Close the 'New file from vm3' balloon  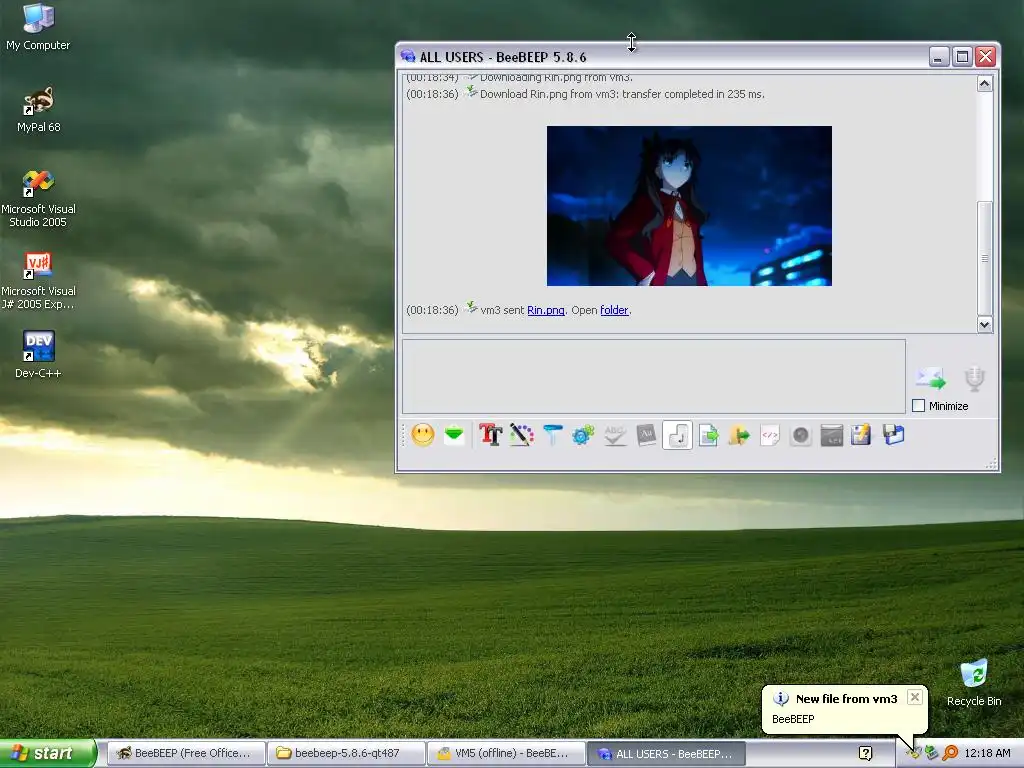tap(915, 697)
